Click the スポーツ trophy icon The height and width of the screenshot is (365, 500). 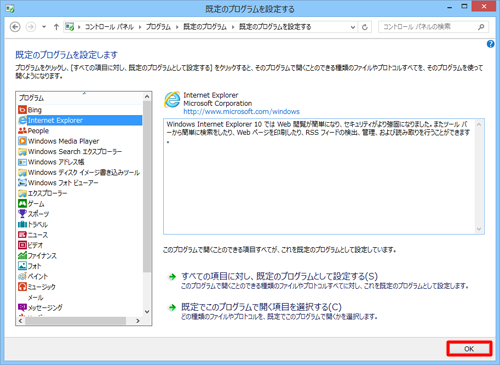pos(22,214)
